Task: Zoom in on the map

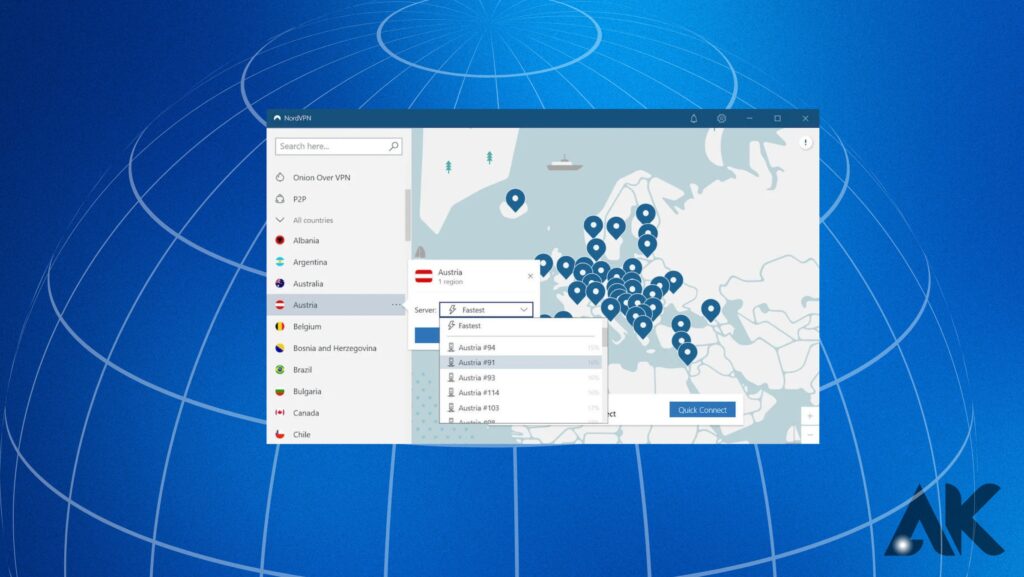Action: (810, 416)
